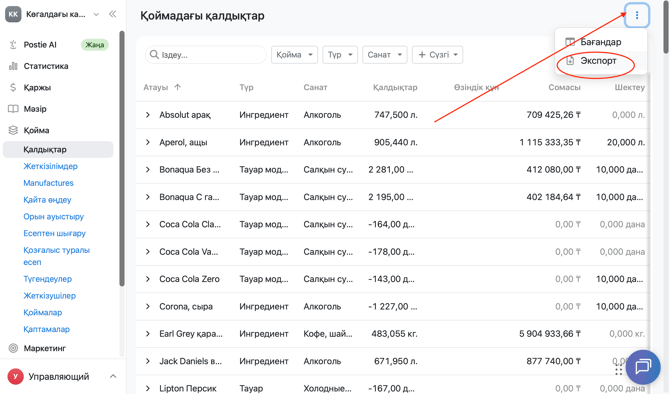Collapse the sidebar with double-chevron icon
Viewport: 670px width, 394px height.
(x=112, y=14)
